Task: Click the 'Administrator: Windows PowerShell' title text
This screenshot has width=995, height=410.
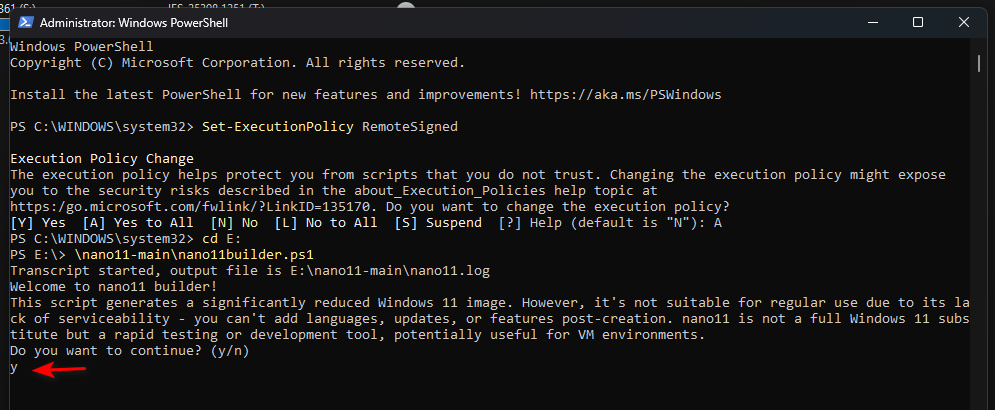Action: tap(134, 23)
